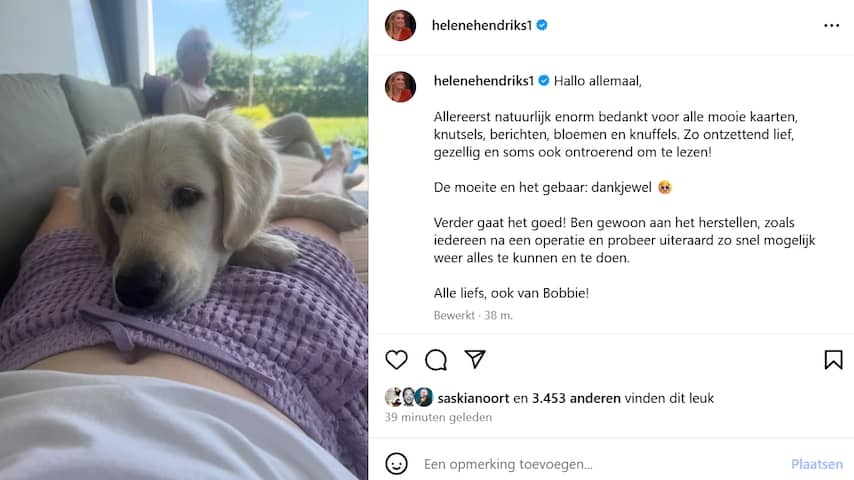The image size is (854, 480).
Task: View the 3.453 anderen likes list
Action: click(x=576, y=398)
